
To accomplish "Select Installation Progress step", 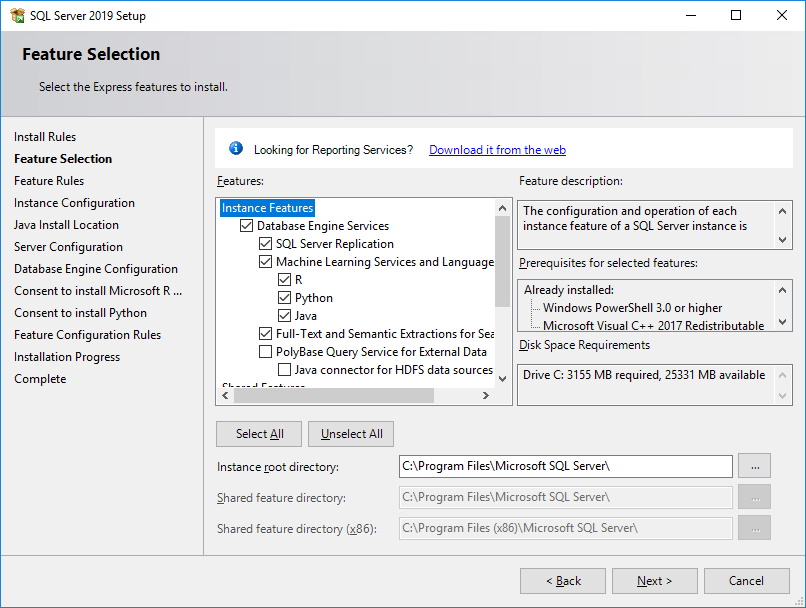I will (x=67, y=357).
